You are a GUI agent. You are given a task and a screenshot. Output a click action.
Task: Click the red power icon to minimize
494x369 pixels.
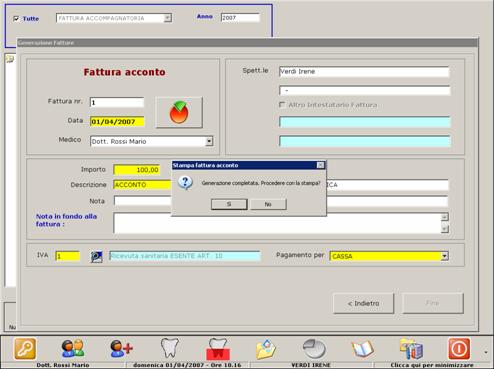pyautogui.click(x=459, y=349)
